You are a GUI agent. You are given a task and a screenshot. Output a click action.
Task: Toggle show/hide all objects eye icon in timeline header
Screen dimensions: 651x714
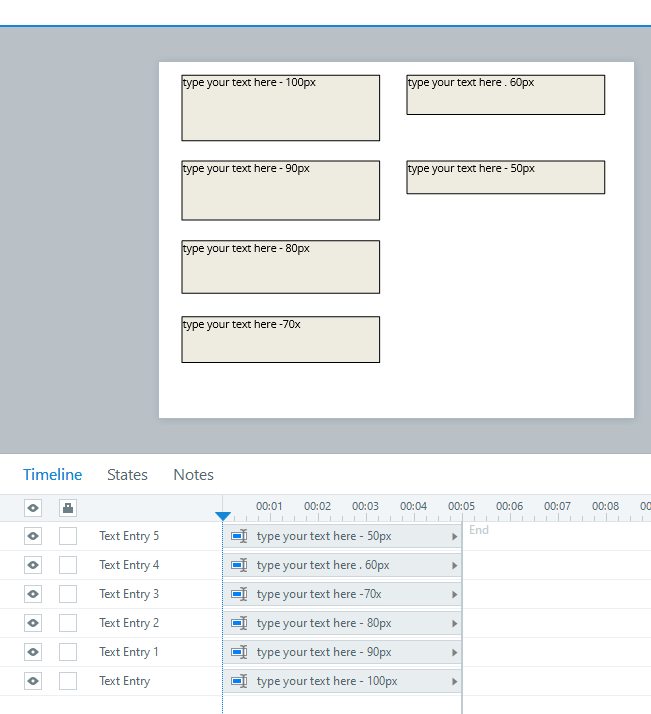(33, 508)
